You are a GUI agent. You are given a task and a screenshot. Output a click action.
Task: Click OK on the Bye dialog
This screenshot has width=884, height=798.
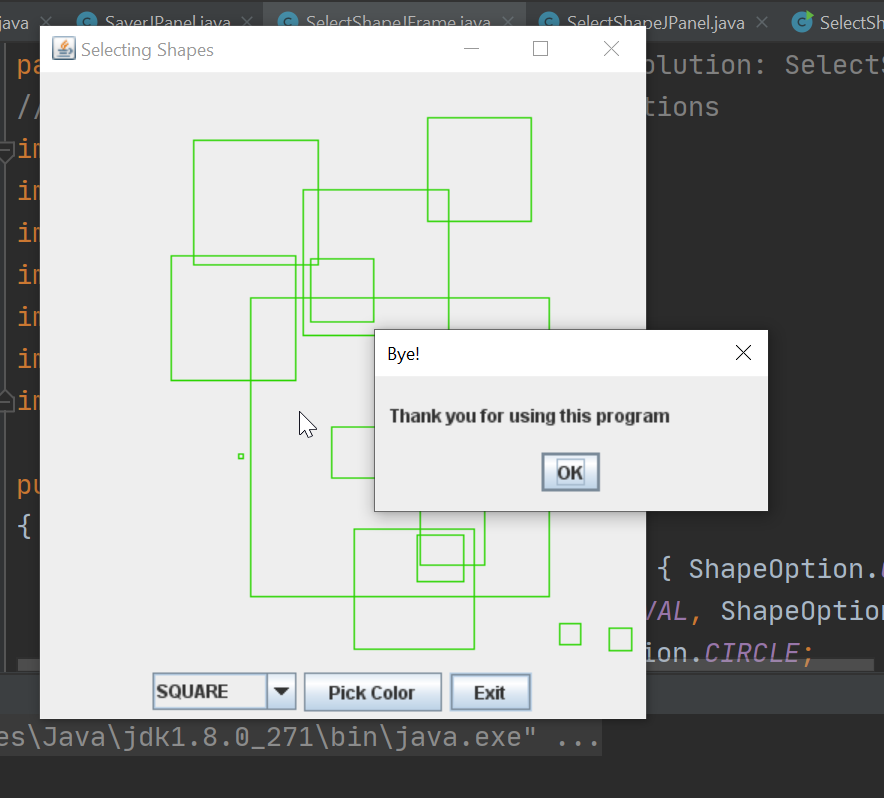coord(570,471)
